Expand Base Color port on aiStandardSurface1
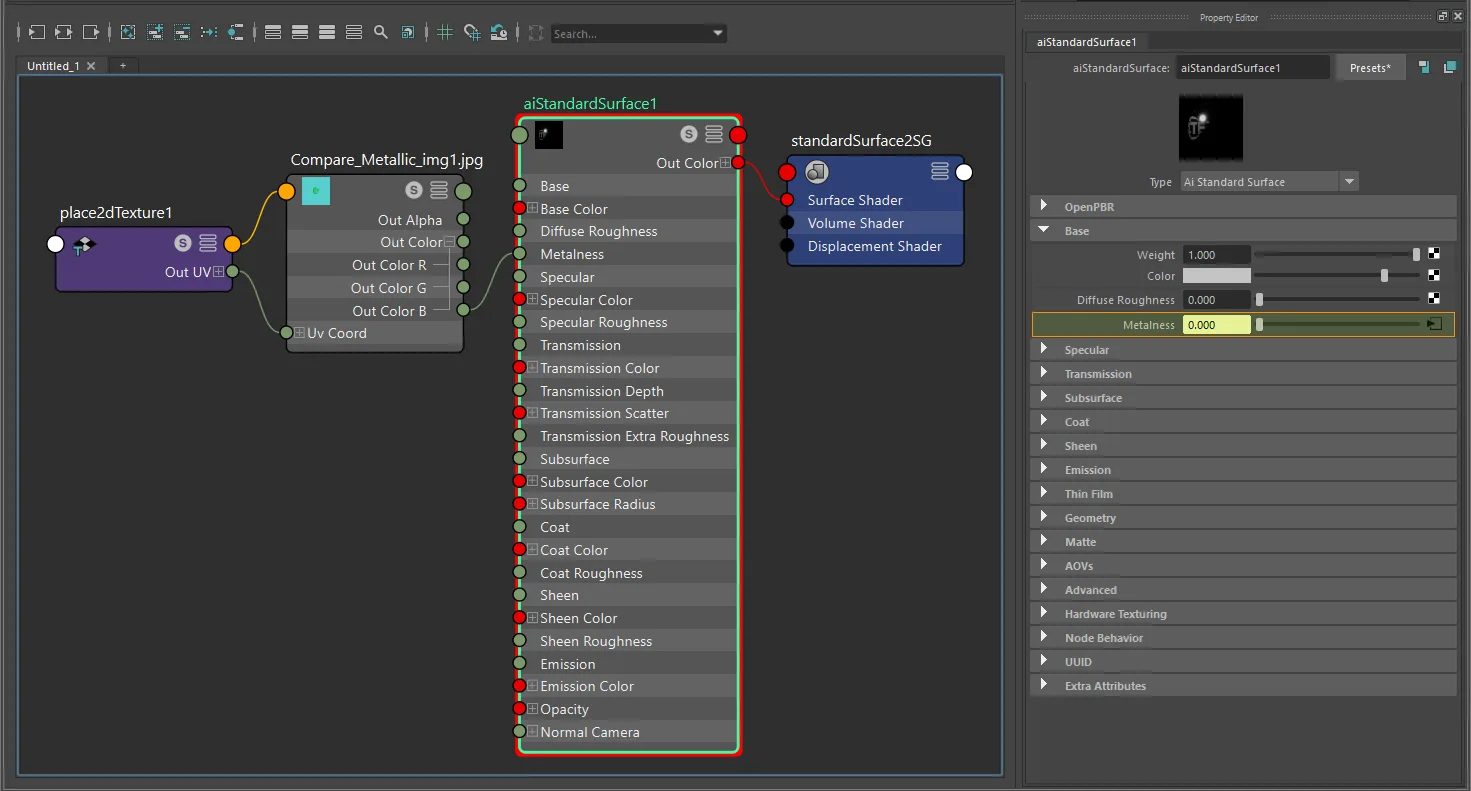Screen dimensions: 1471x791 (x=533, y=209)
